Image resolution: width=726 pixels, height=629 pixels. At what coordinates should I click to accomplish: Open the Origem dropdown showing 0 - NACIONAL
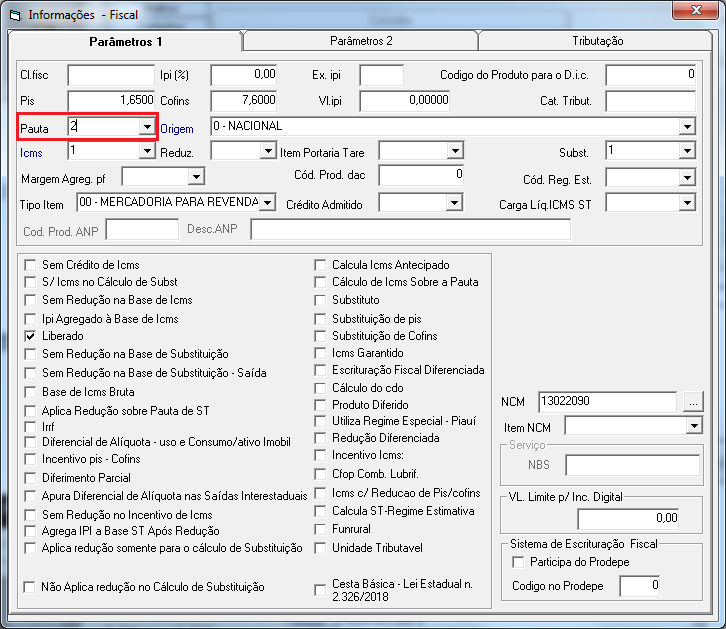[x=687, y=126]
